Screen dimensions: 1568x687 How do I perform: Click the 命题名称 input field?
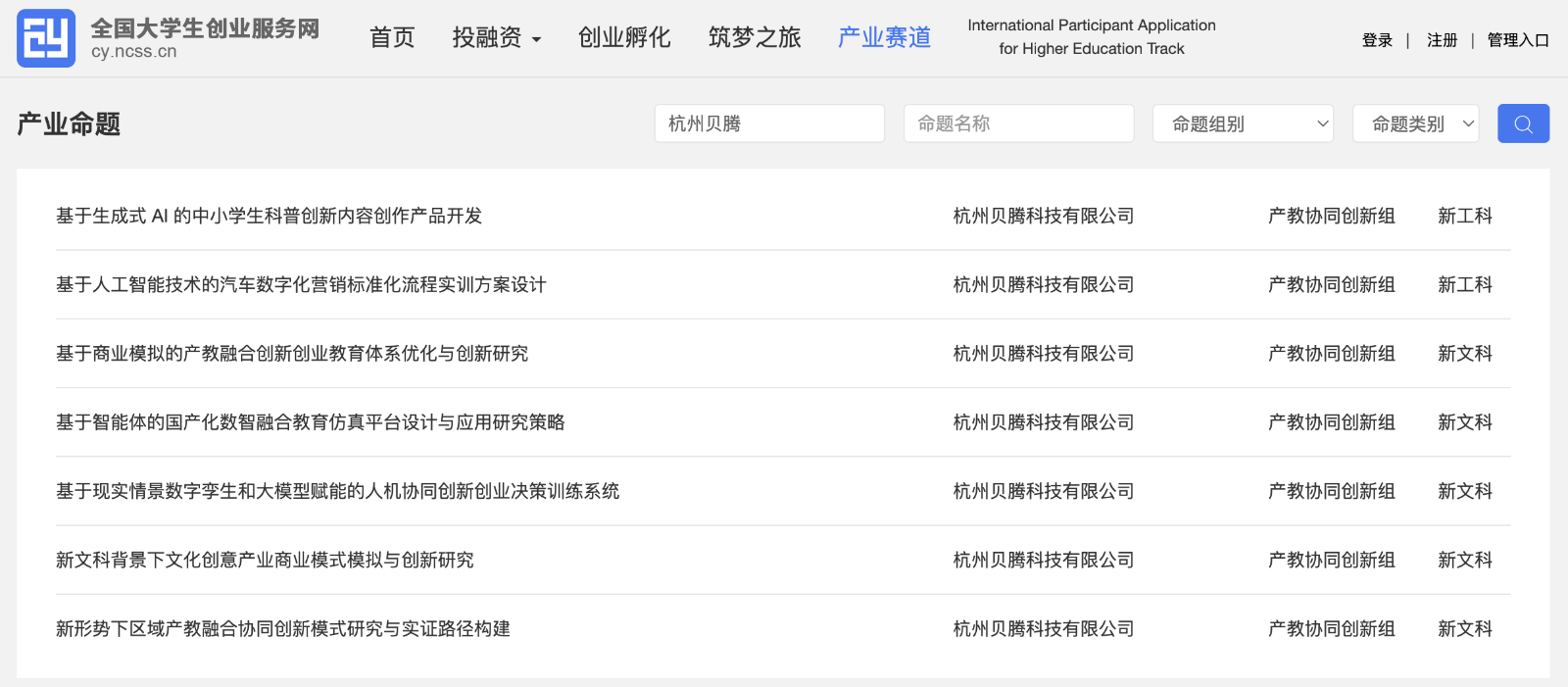click(1018, 123)
